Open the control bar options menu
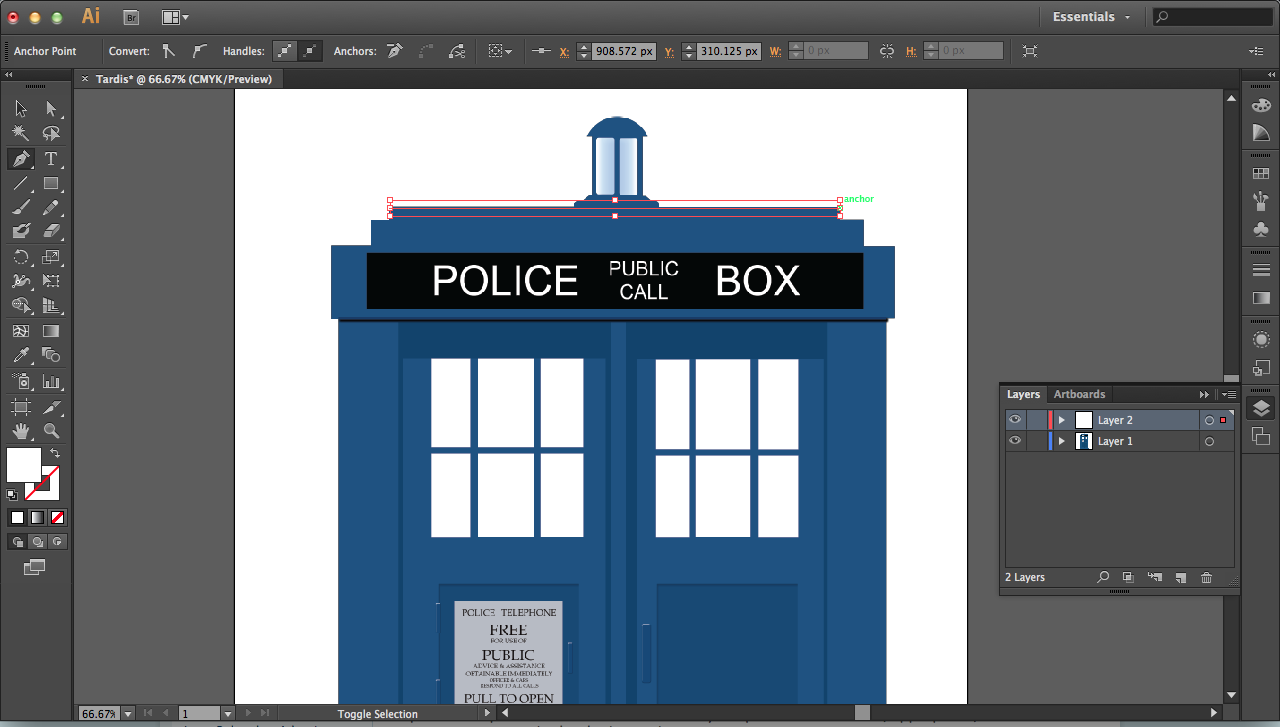 [x=1256, y=51]
